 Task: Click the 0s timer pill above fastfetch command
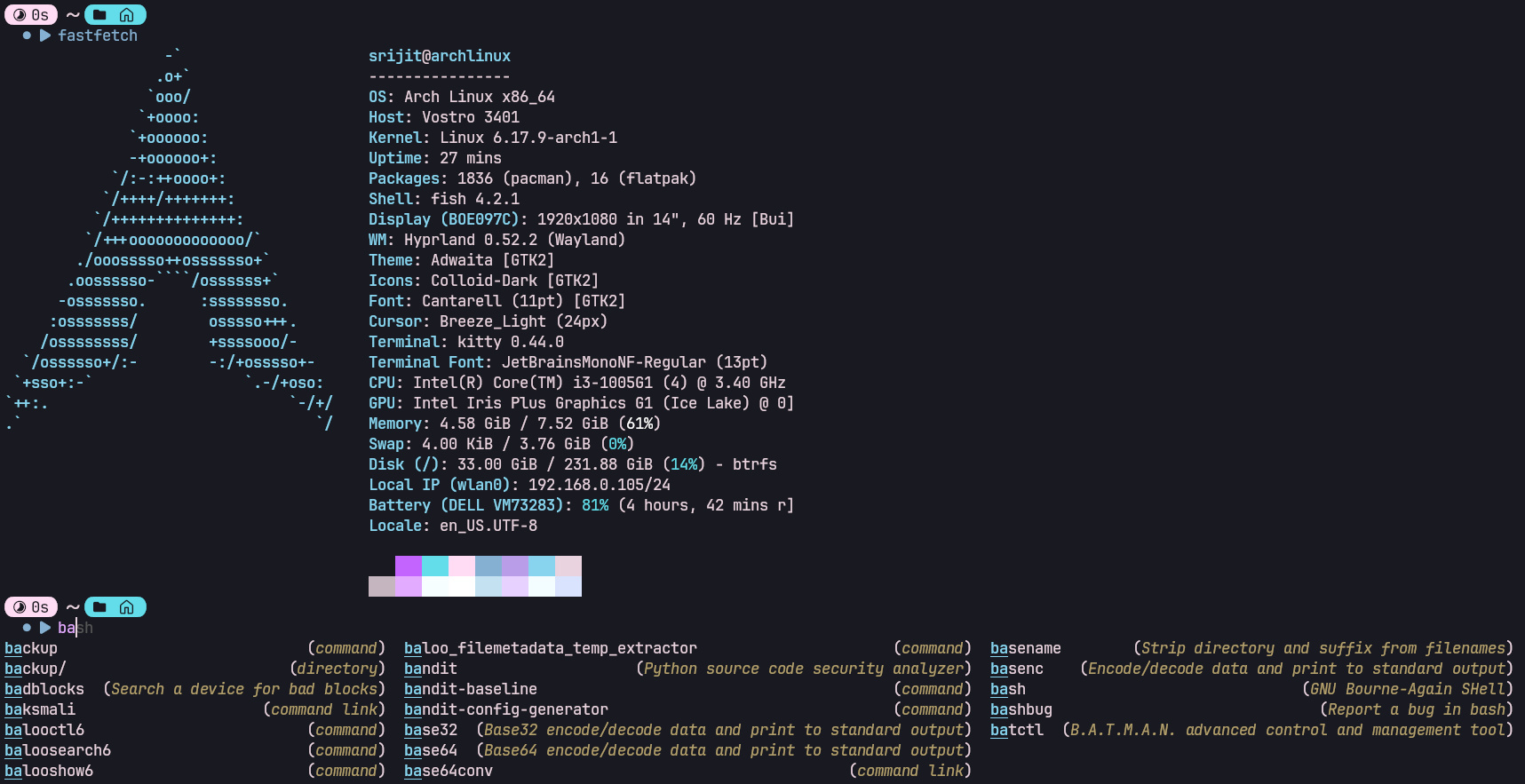pos(31,15)
